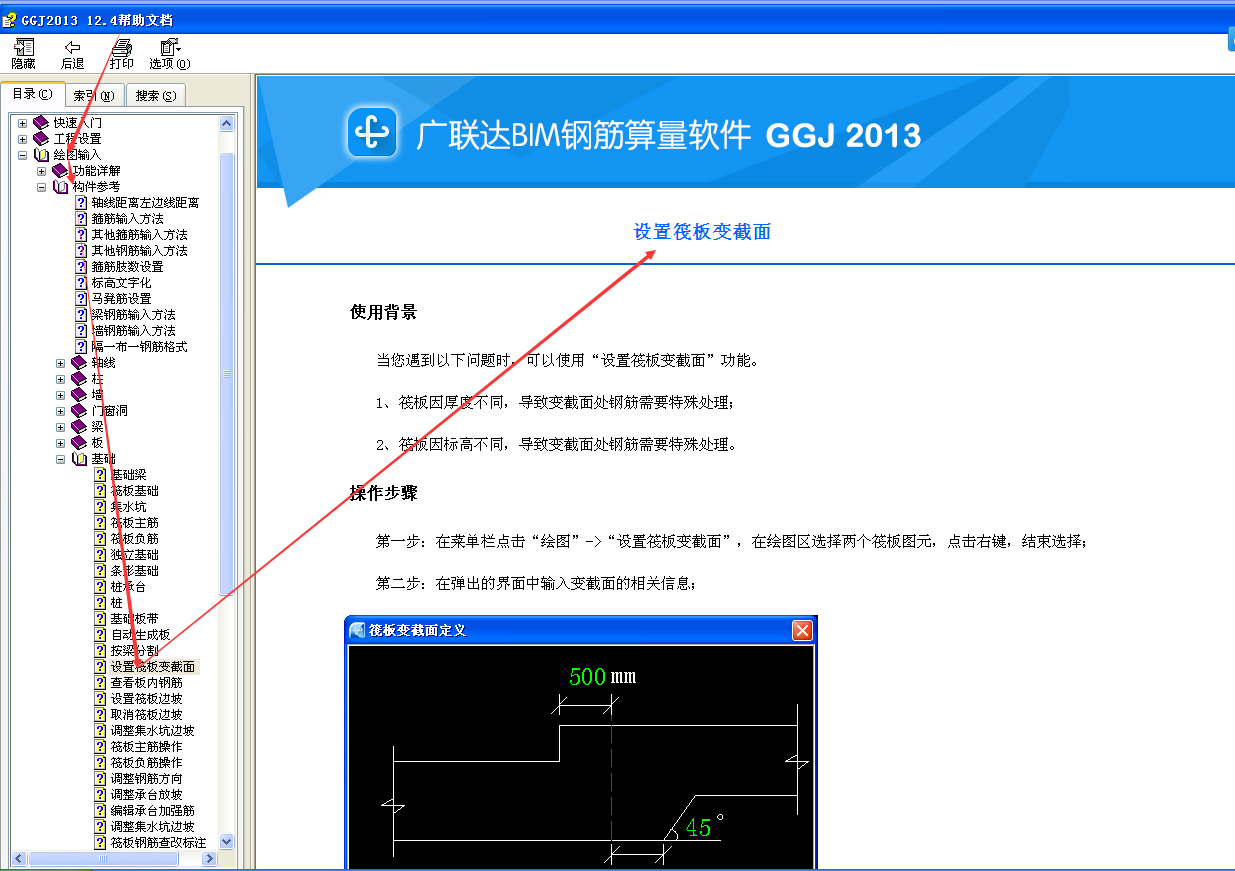Open the 取消筏板边坡 topic
1235x871 pixels.
(x=146, y=715)
